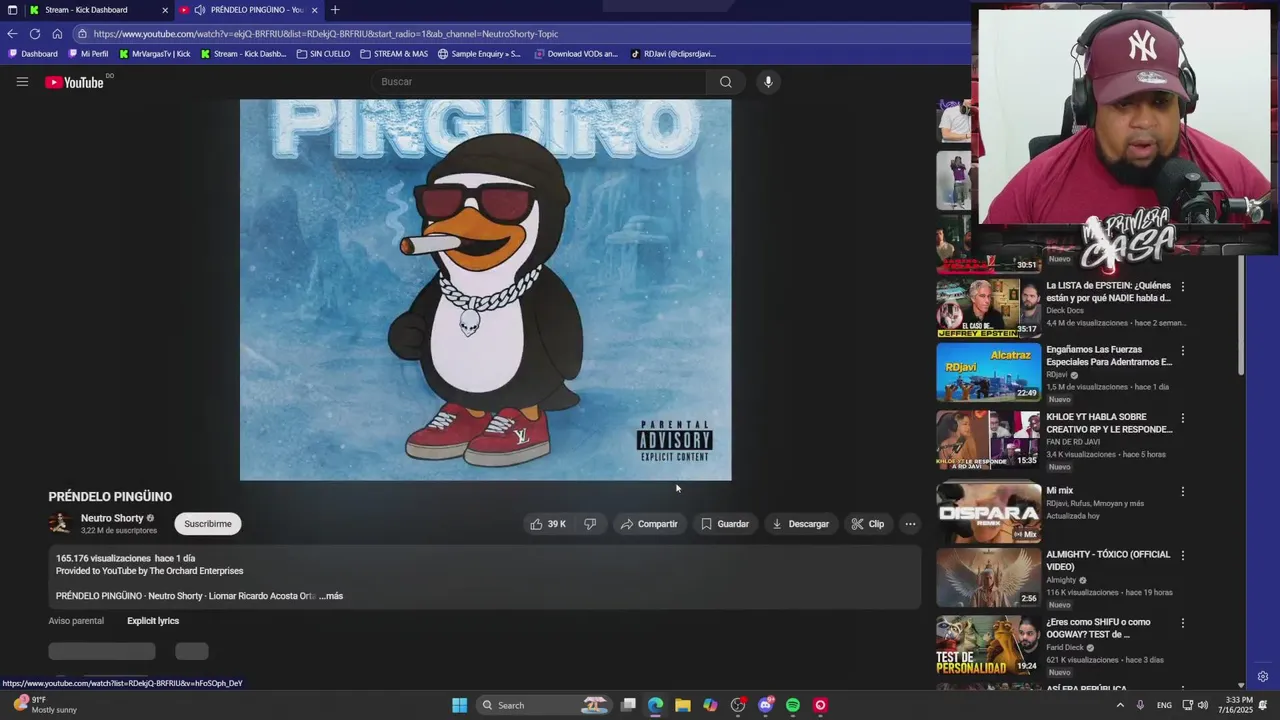Open Copilot app on the taskbar
The image size is (1280, 720).
710,705
